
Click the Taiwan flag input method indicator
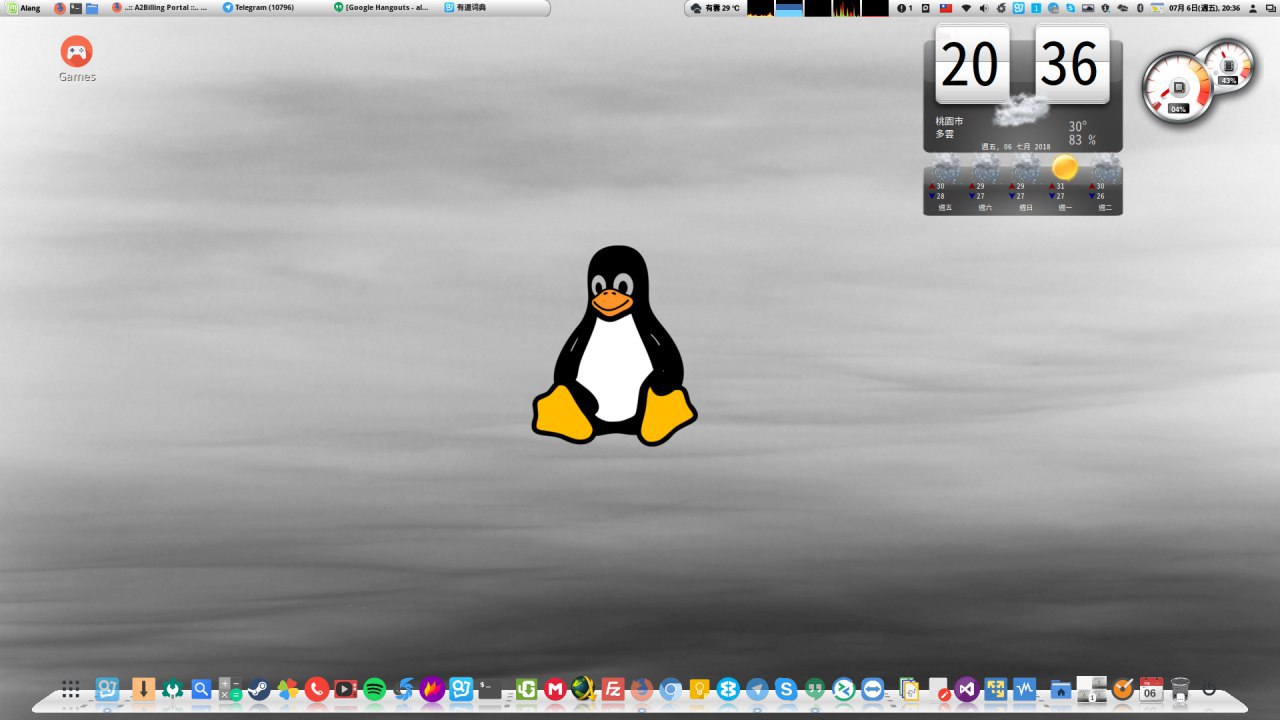(x=946, y=8)
